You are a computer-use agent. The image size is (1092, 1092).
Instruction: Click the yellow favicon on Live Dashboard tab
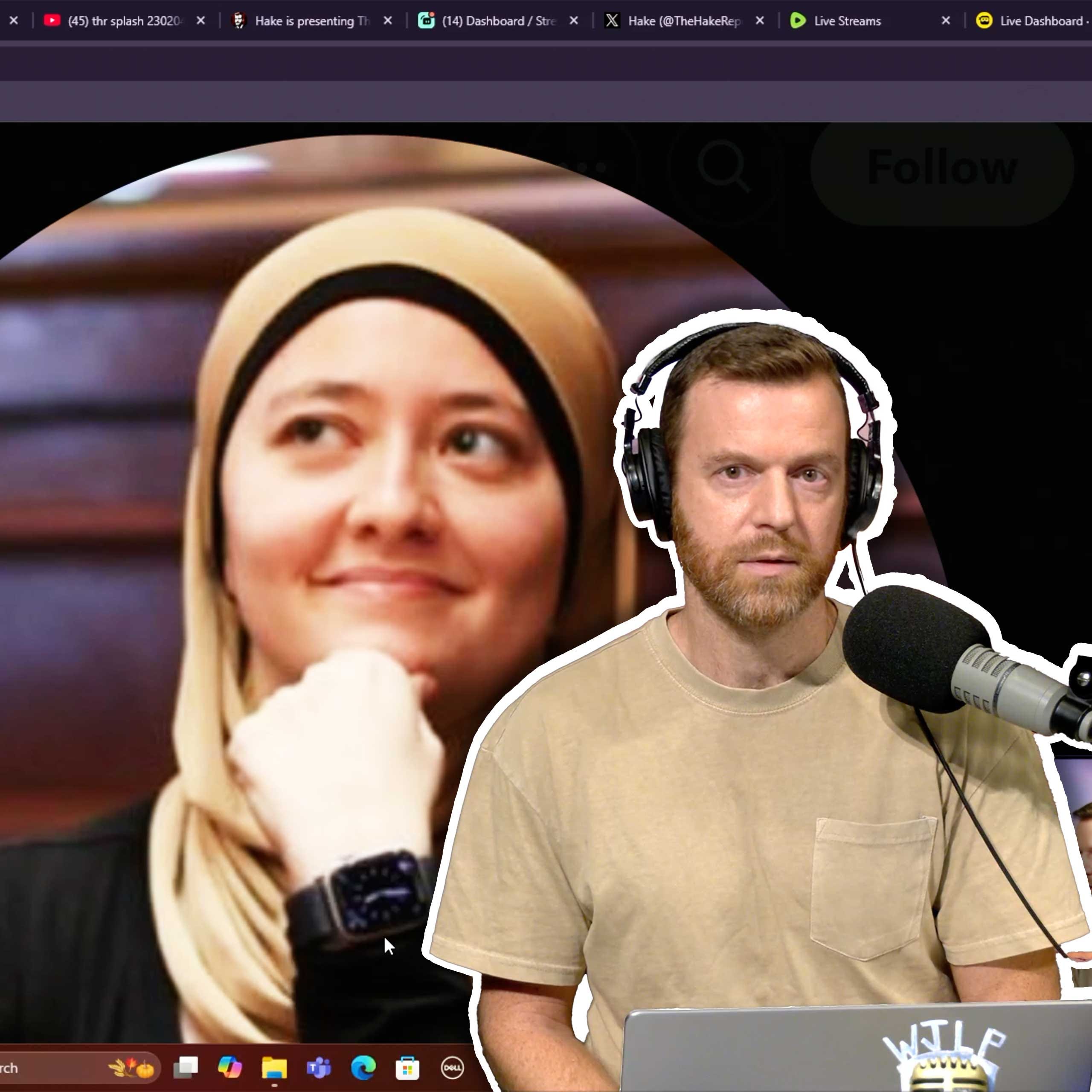tap(984, 21)
